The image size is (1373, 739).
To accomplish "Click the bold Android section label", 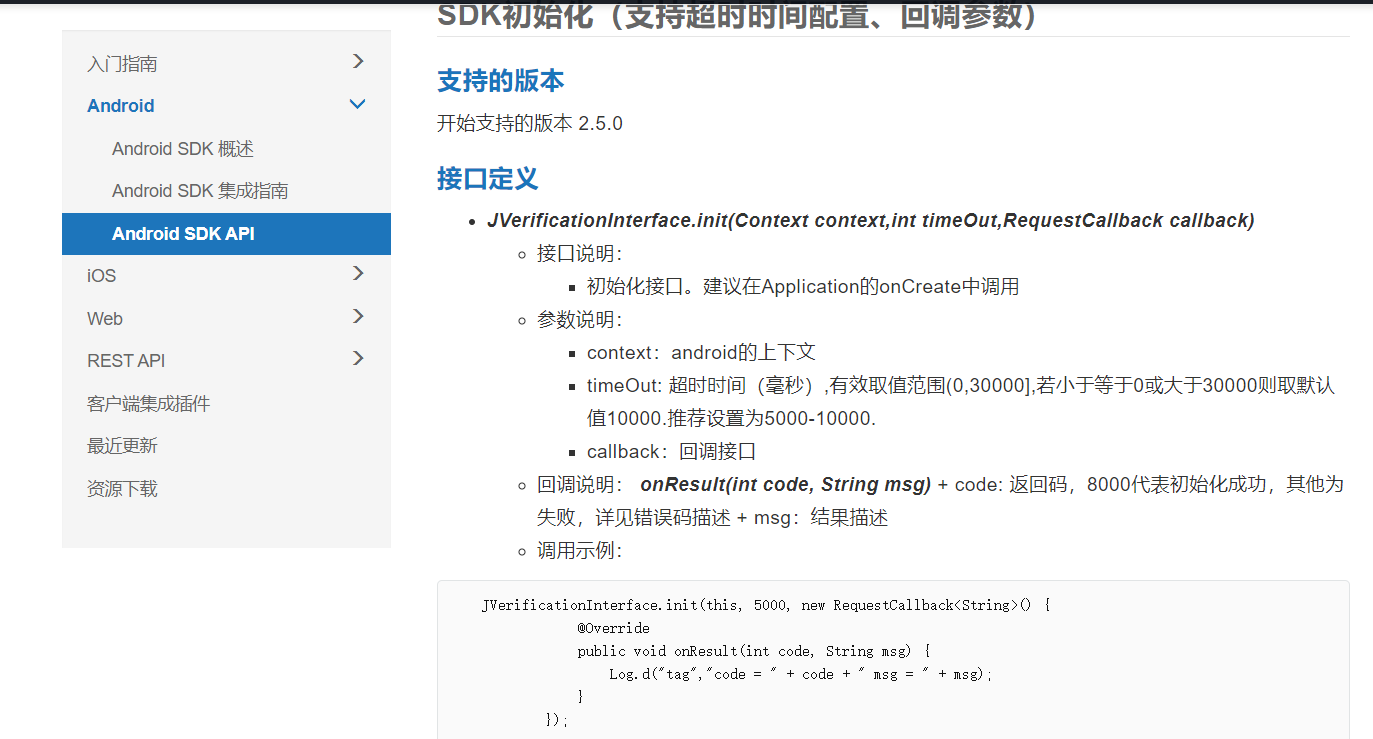I will point(120,104).
